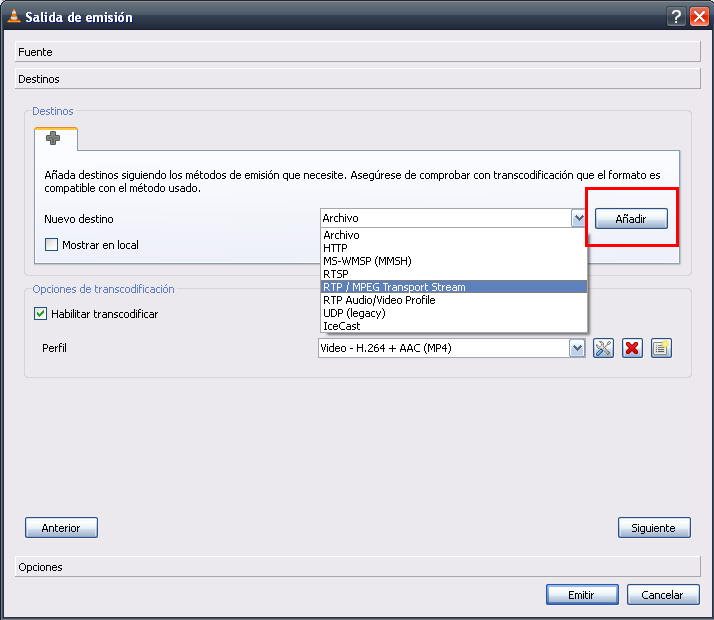Screen dimensions: 714x620
Task: Start streaming with Emitir button
Action: tap(582, 595)
